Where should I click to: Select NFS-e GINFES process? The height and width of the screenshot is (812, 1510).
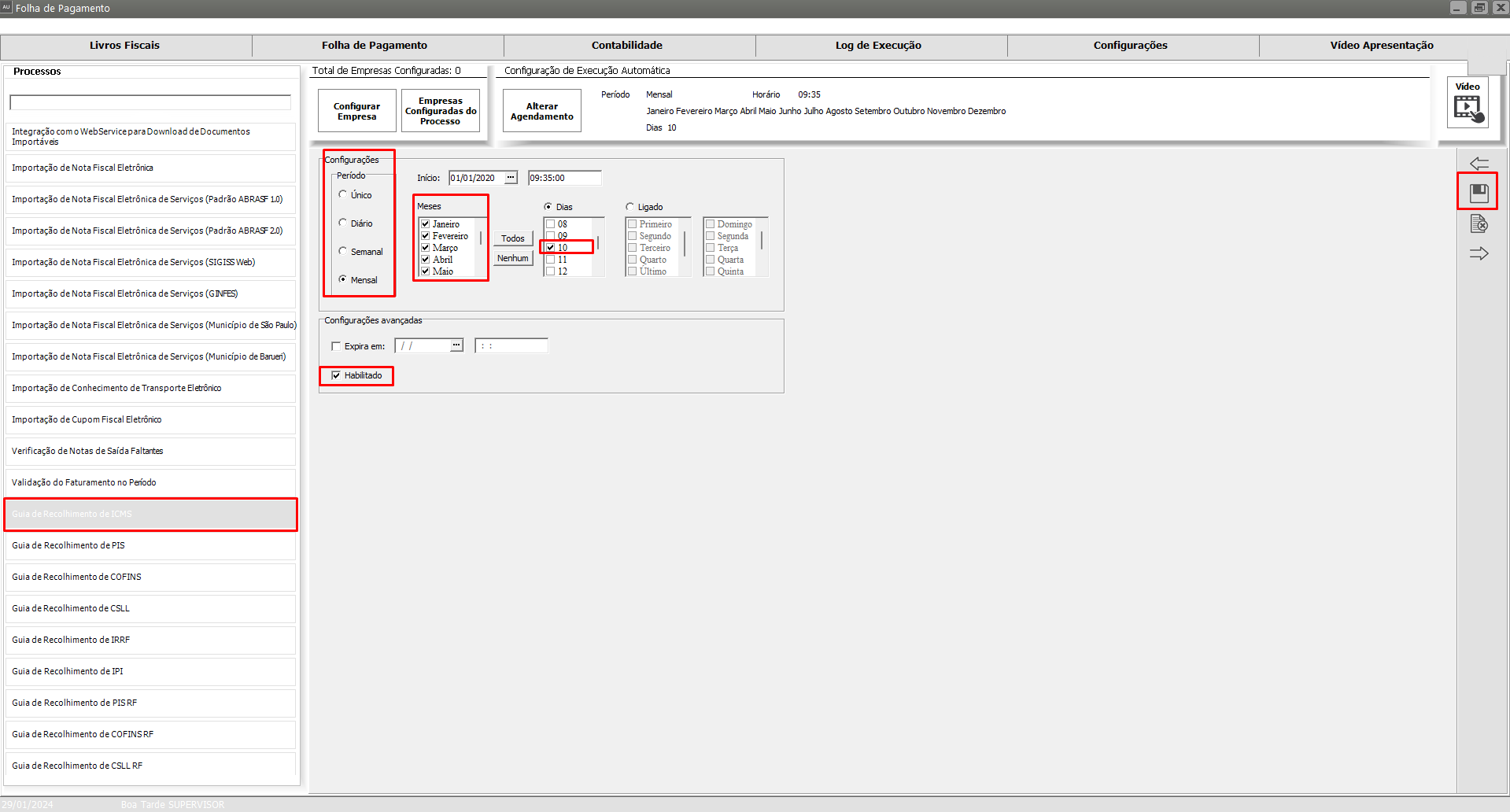click(x=150, y=293)
